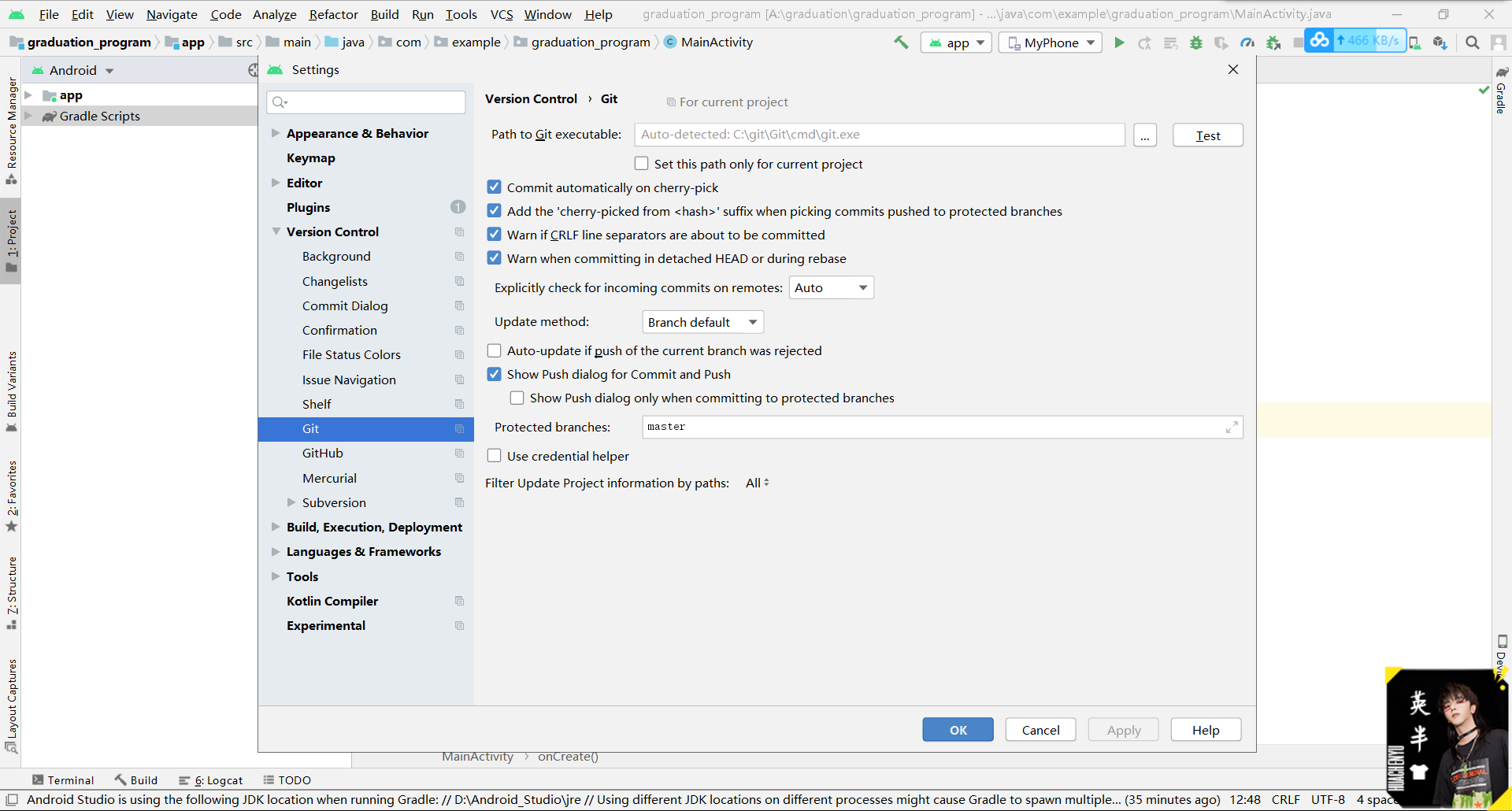The height and width of the screenshot is (811, 1512).
Task: Select 'File Status Colors' settings page
Action: [x=351, y=355]
